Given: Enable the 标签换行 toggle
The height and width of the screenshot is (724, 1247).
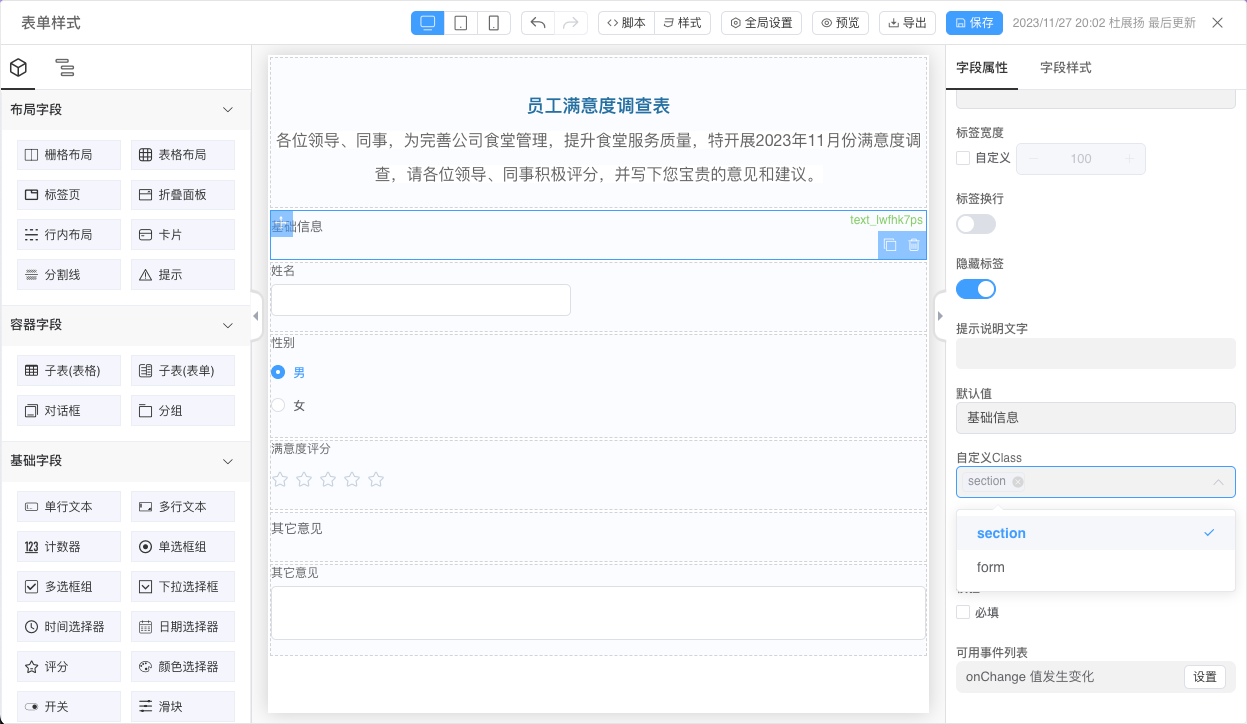Looking at the screenshot, I should (x=976, y=223).
